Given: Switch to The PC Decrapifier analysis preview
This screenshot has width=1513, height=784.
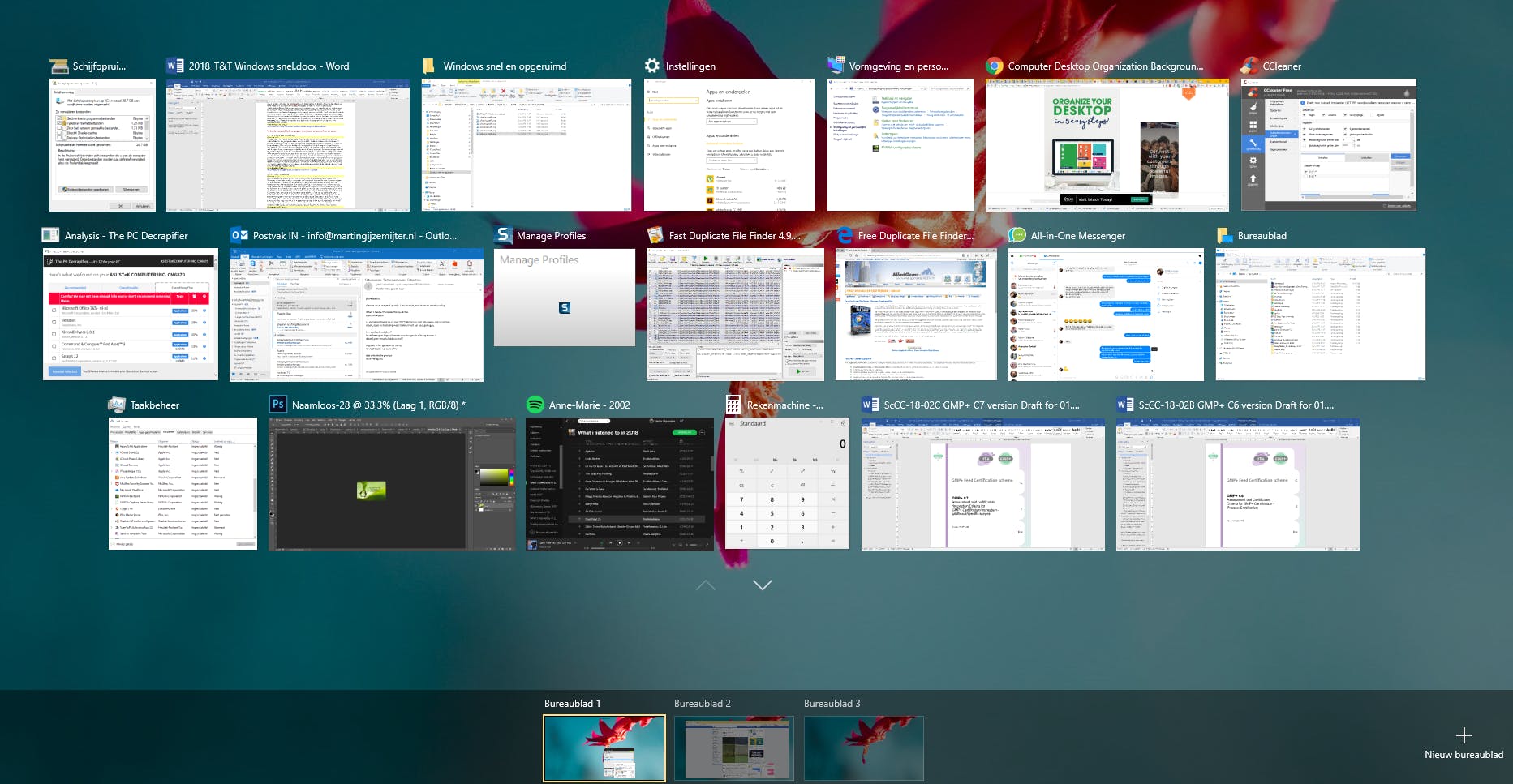Looking at the screenshot, I should (131, 315).
